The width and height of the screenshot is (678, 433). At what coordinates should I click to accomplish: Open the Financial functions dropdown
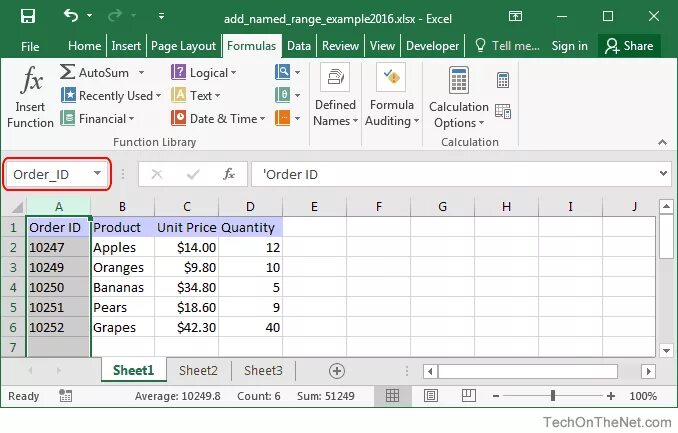97,119
